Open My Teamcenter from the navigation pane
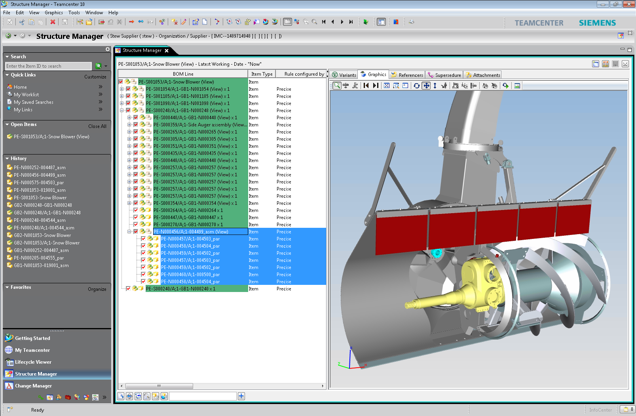Image resolution: width=636 pixels, height=416 pixels. (x=32, y=350)
